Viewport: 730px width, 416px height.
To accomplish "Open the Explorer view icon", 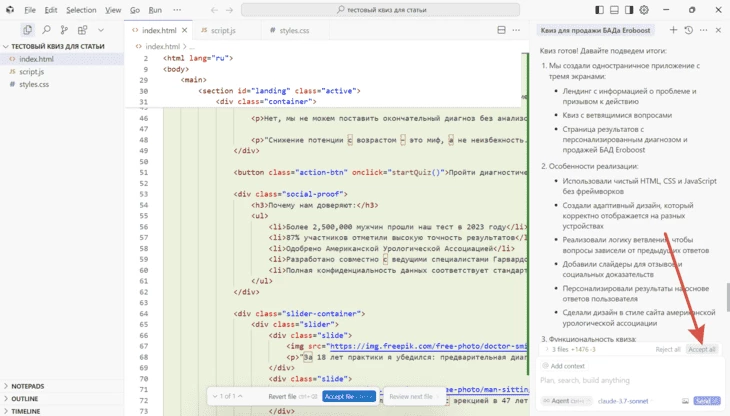I will tap(27, 30).
